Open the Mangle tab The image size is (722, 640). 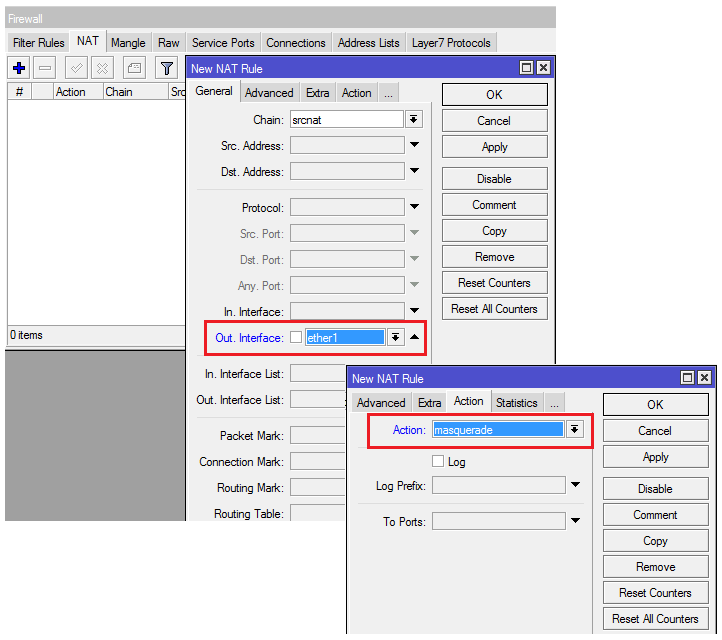(128, 43)
